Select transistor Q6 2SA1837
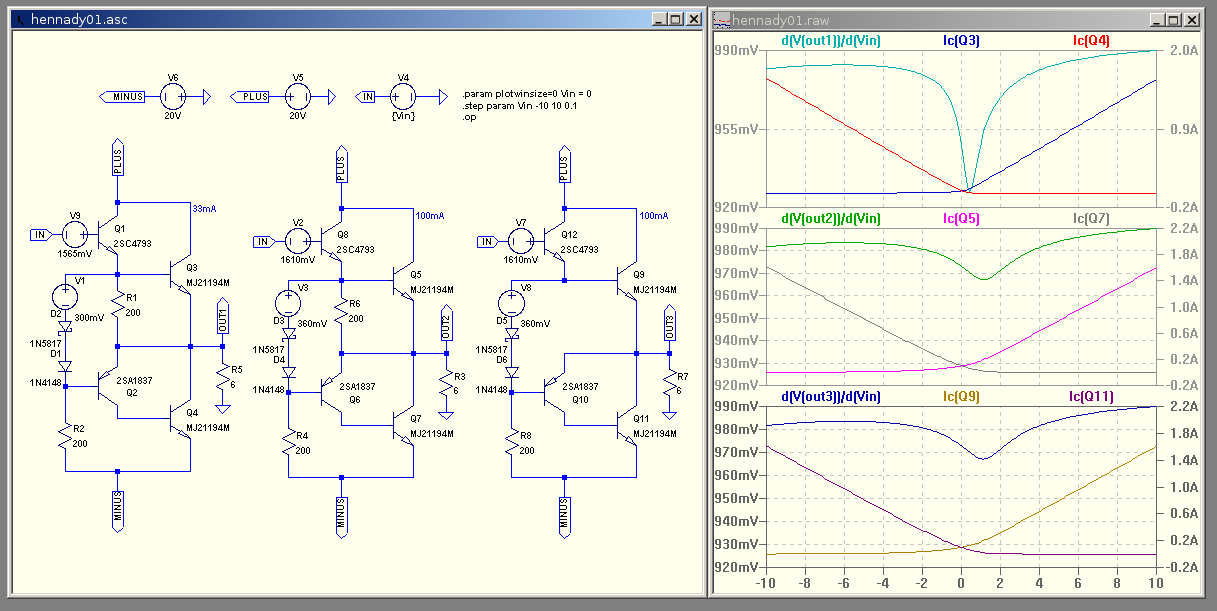This screenshot has width=1217, height=611. (332, 392)
